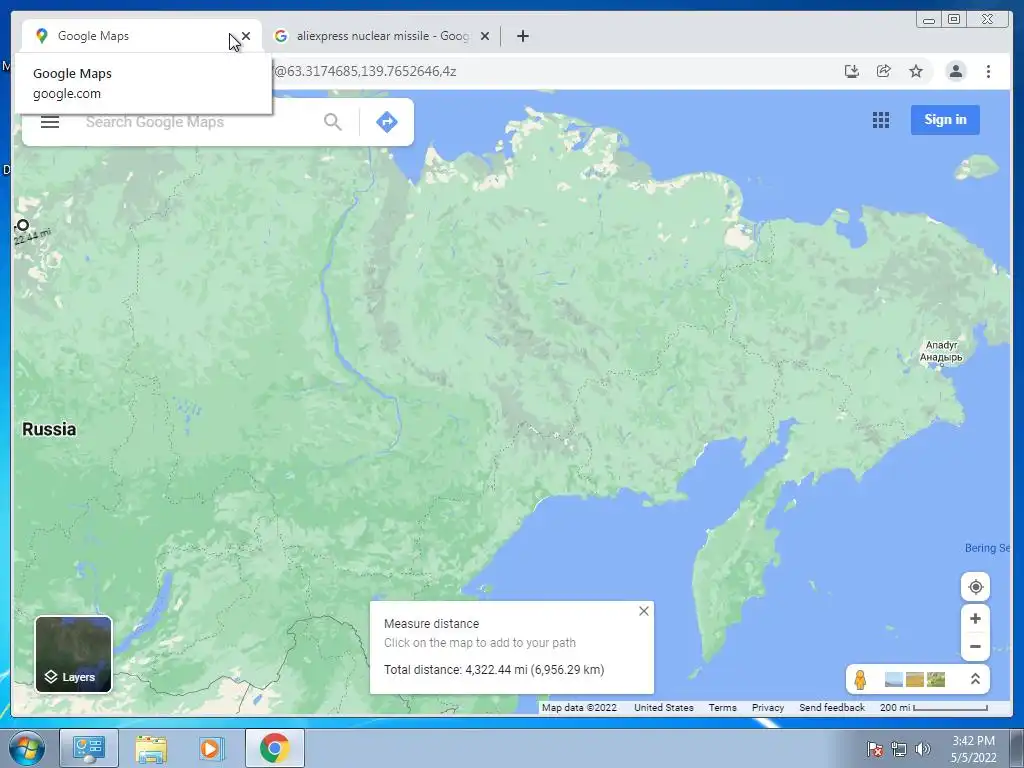Open the Terms link
The image size is (1024, 768).
[x=722, y=707]
